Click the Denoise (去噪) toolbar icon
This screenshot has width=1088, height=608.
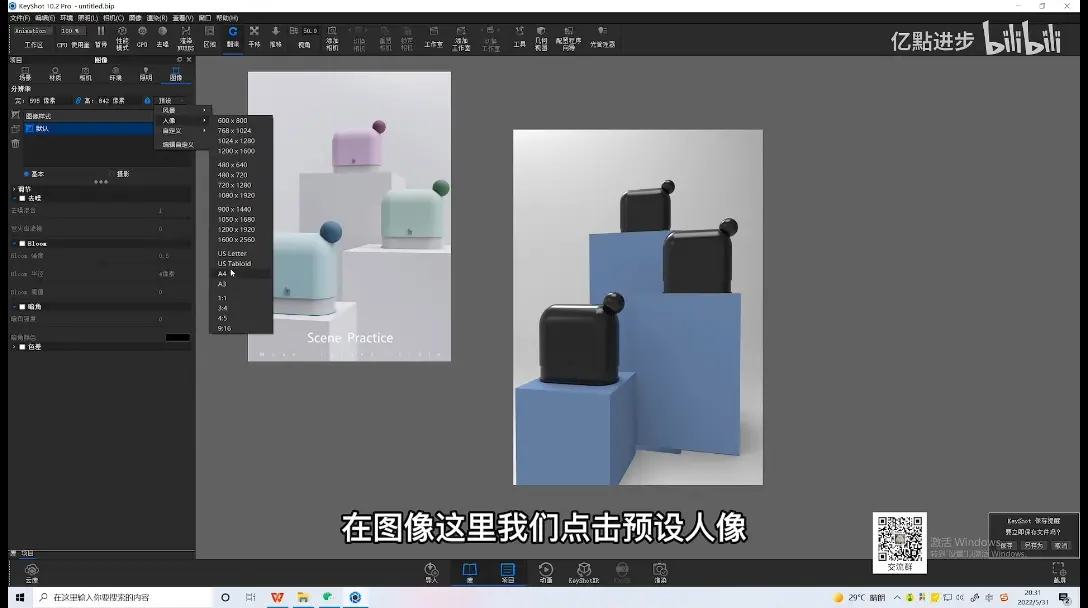162,37
